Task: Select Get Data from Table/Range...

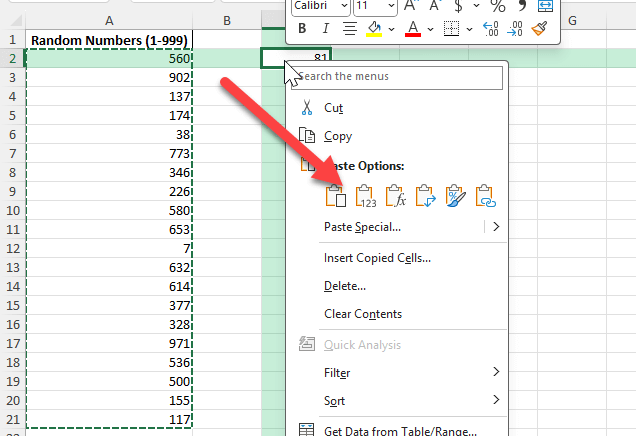Action: [x=400, y=430]
